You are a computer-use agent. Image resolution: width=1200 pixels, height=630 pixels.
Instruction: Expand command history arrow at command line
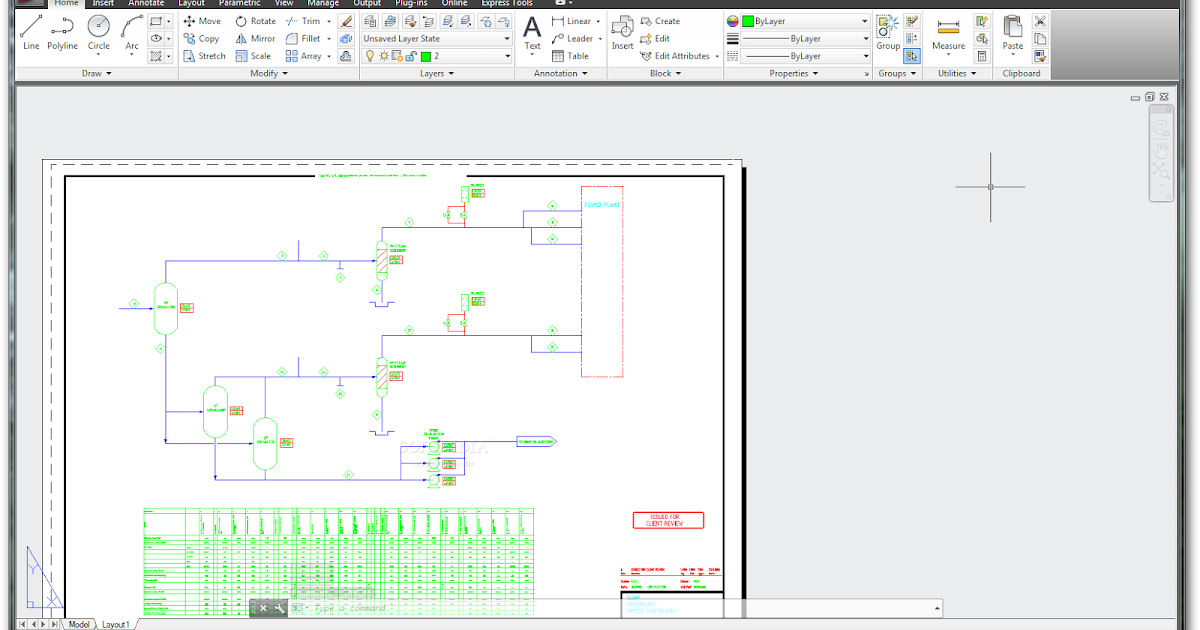(x=937, y=608)
